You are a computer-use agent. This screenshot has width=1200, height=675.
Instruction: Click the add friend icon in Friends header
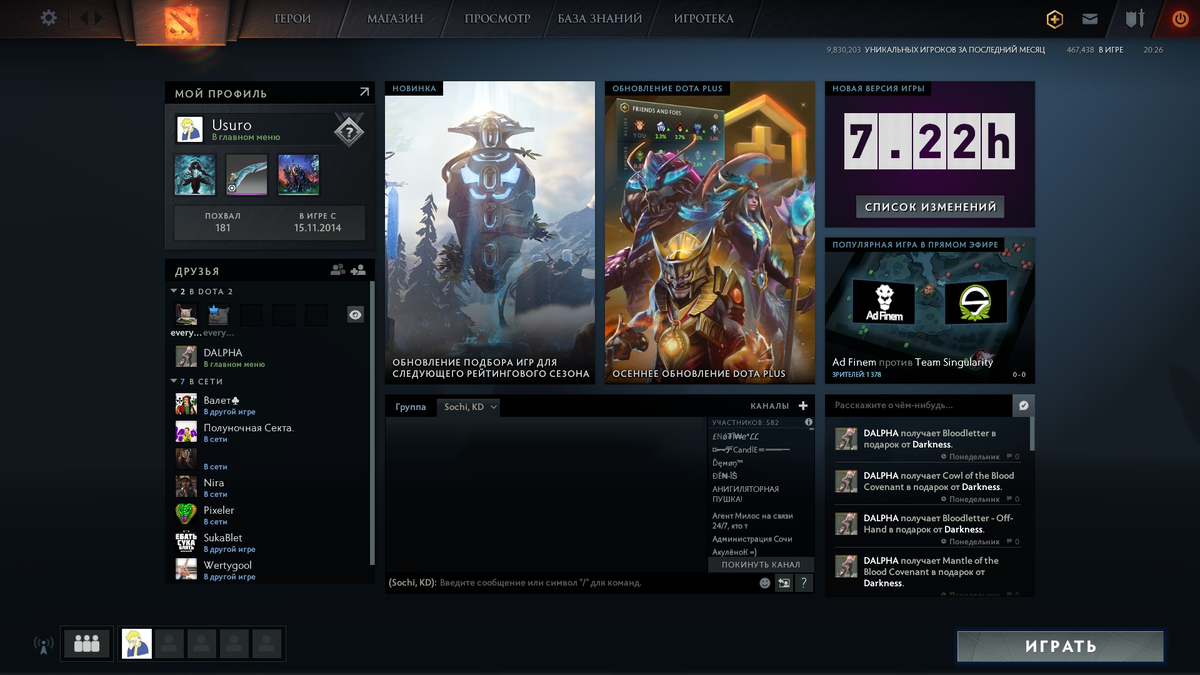[358, 270]
